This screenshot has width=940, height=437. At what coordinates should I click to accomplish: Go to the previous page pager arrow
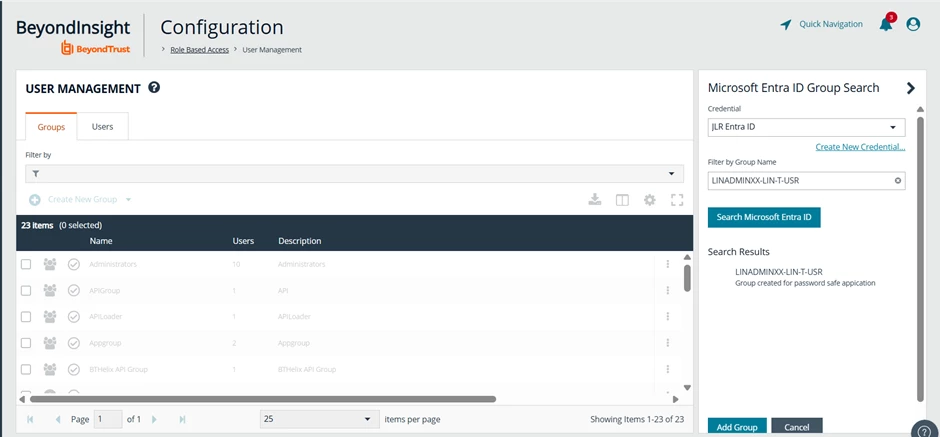coord(58,420)
